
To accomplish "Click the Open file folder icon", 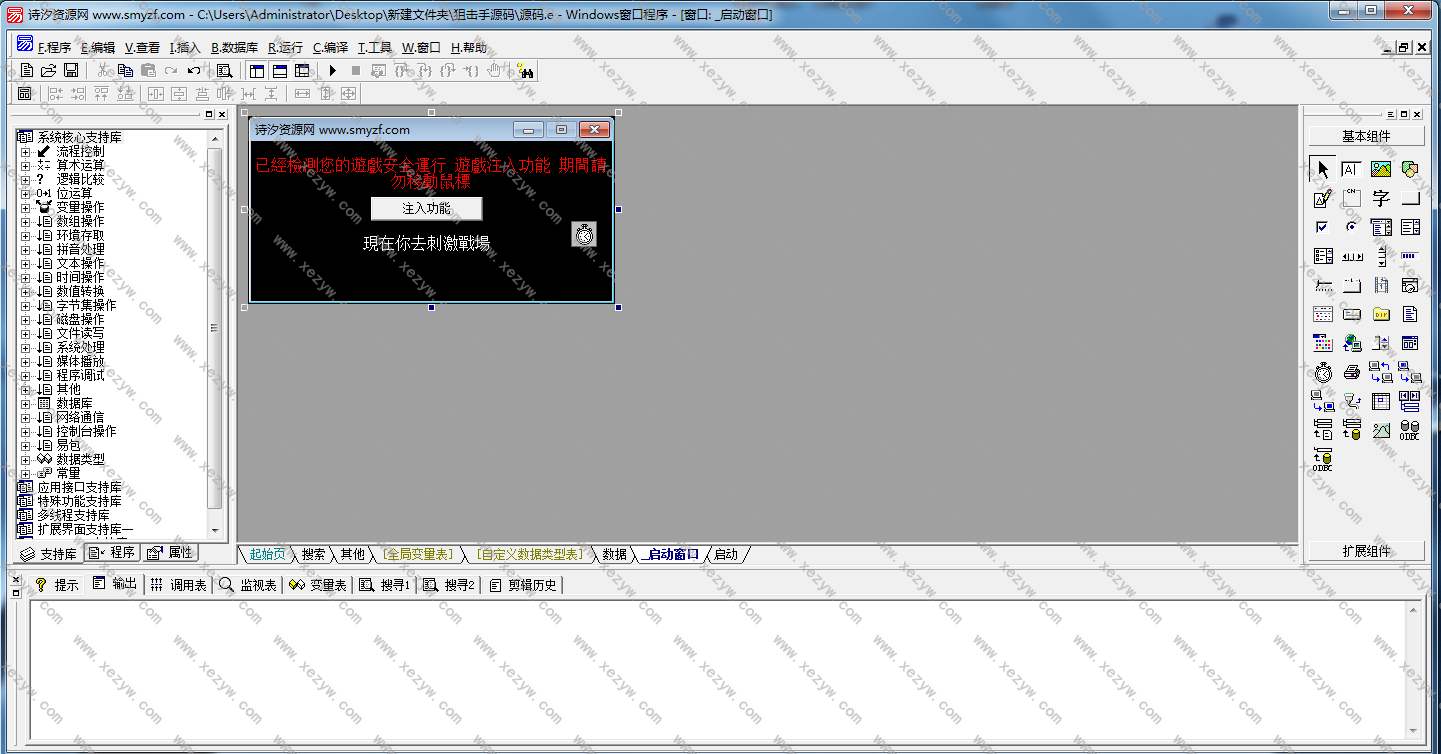I will [x=49, y=71].
